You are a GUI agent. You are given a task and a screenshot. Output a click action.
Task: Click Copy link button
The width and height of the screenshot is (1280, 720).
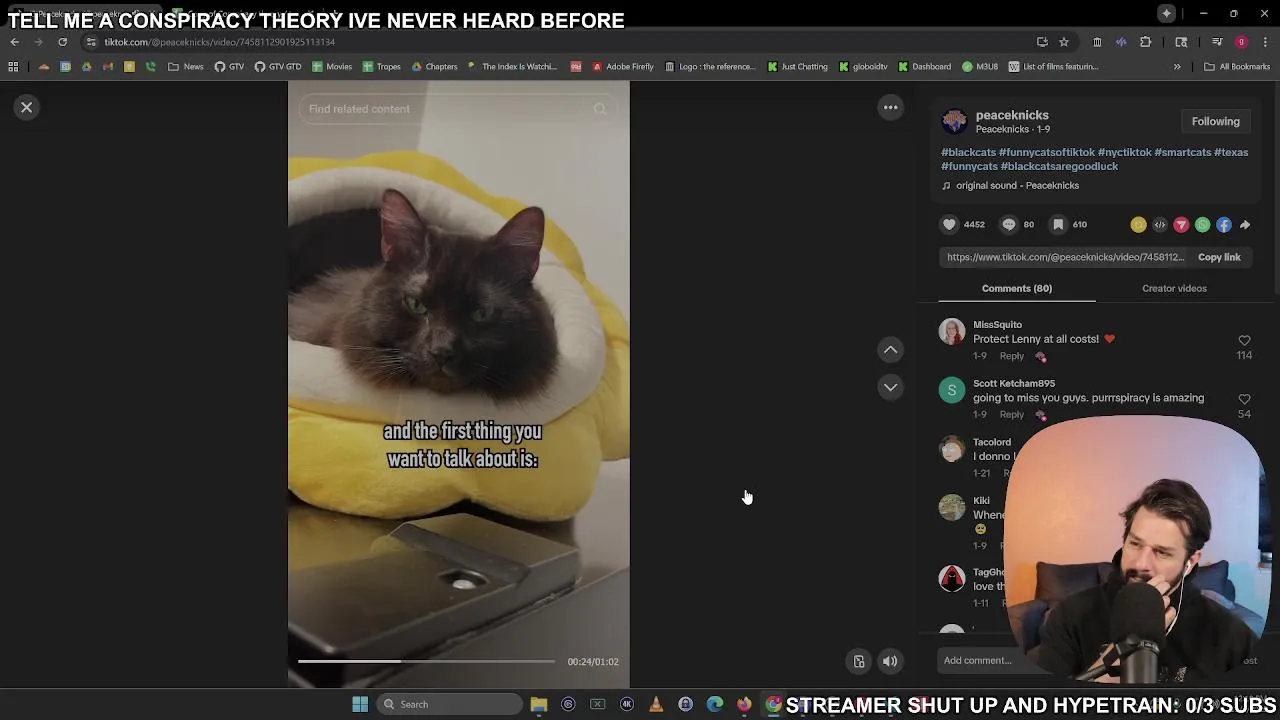[x=1219, y=257]
